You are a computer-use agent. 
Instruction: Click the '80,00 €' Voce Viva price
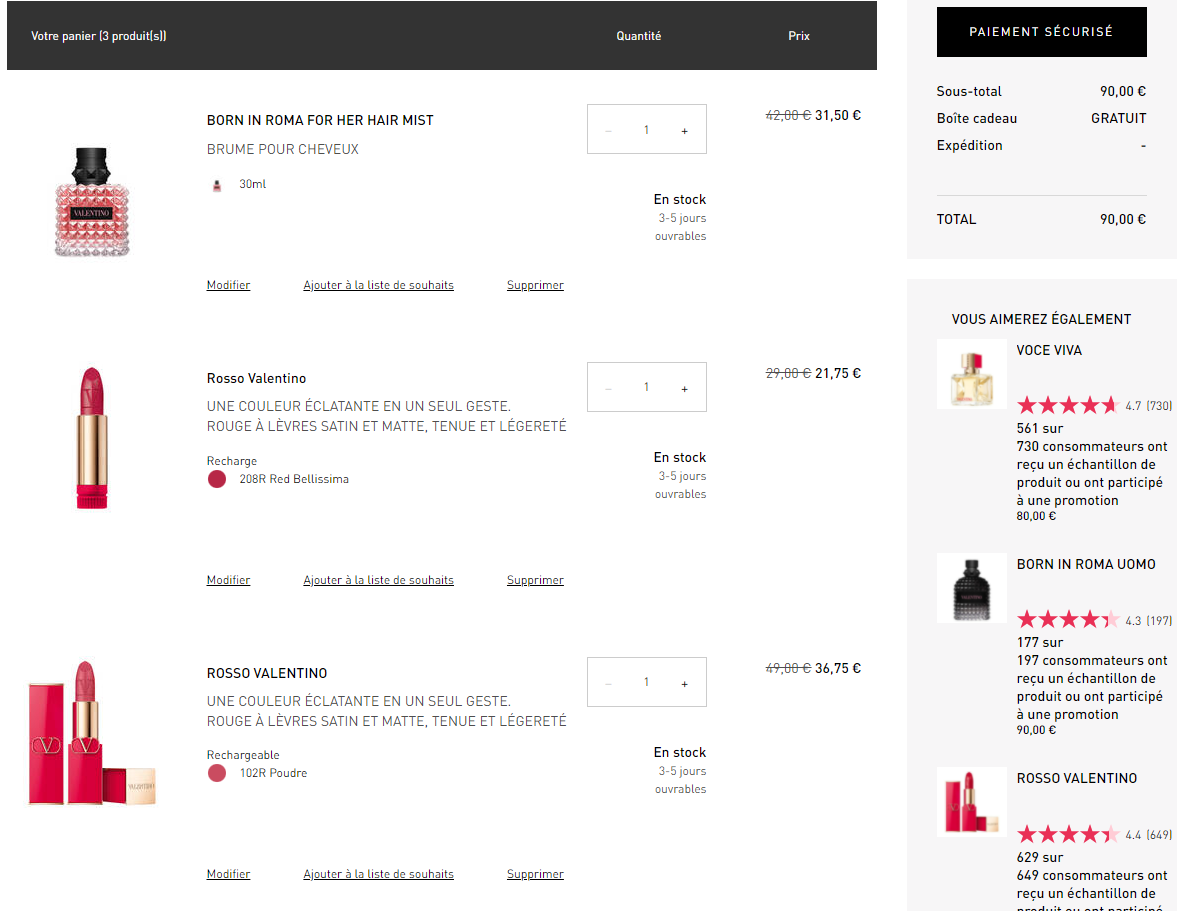[x=1036, y=516]
